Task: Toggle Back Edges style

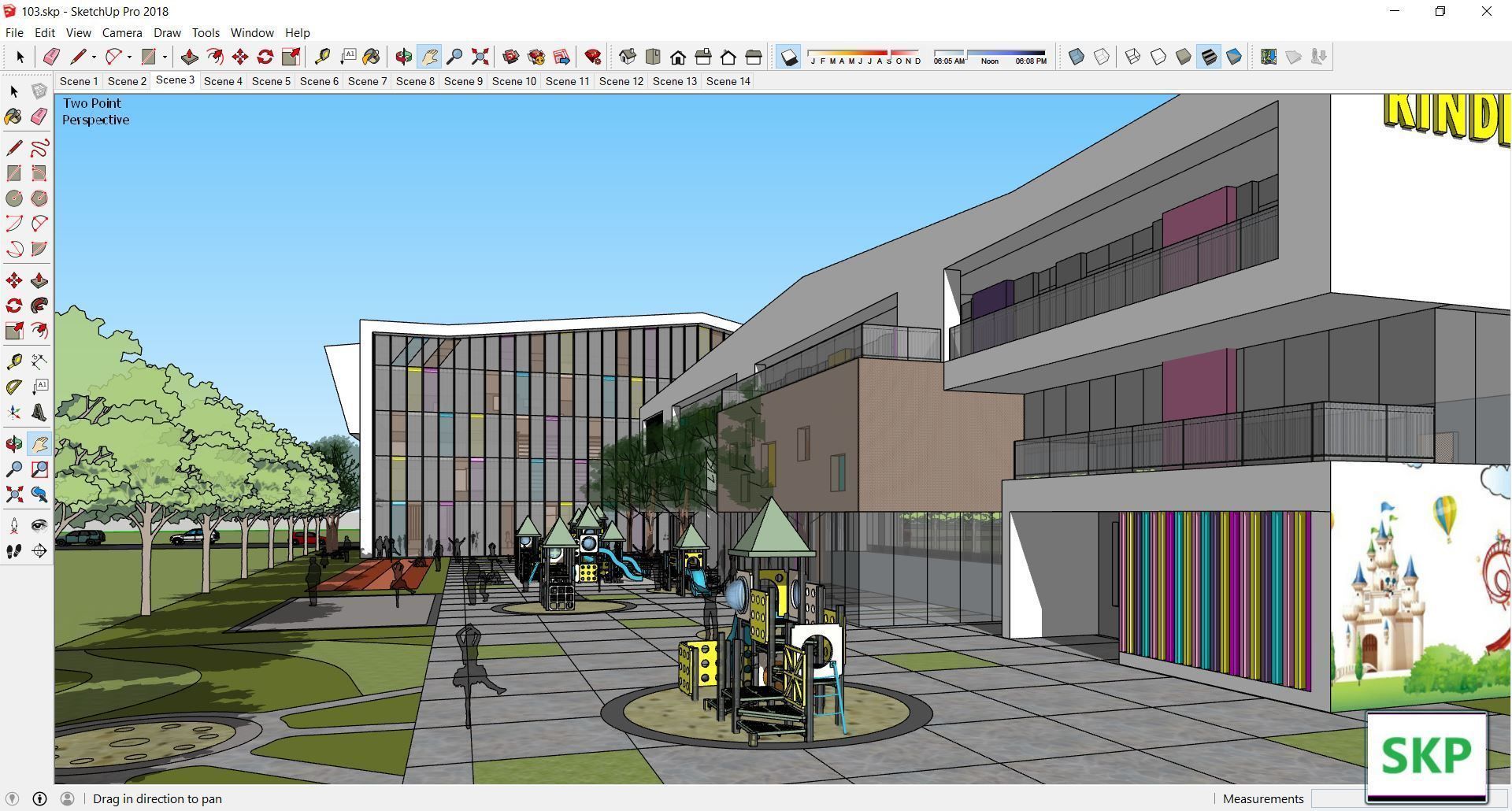Action: pos(1102,57)
